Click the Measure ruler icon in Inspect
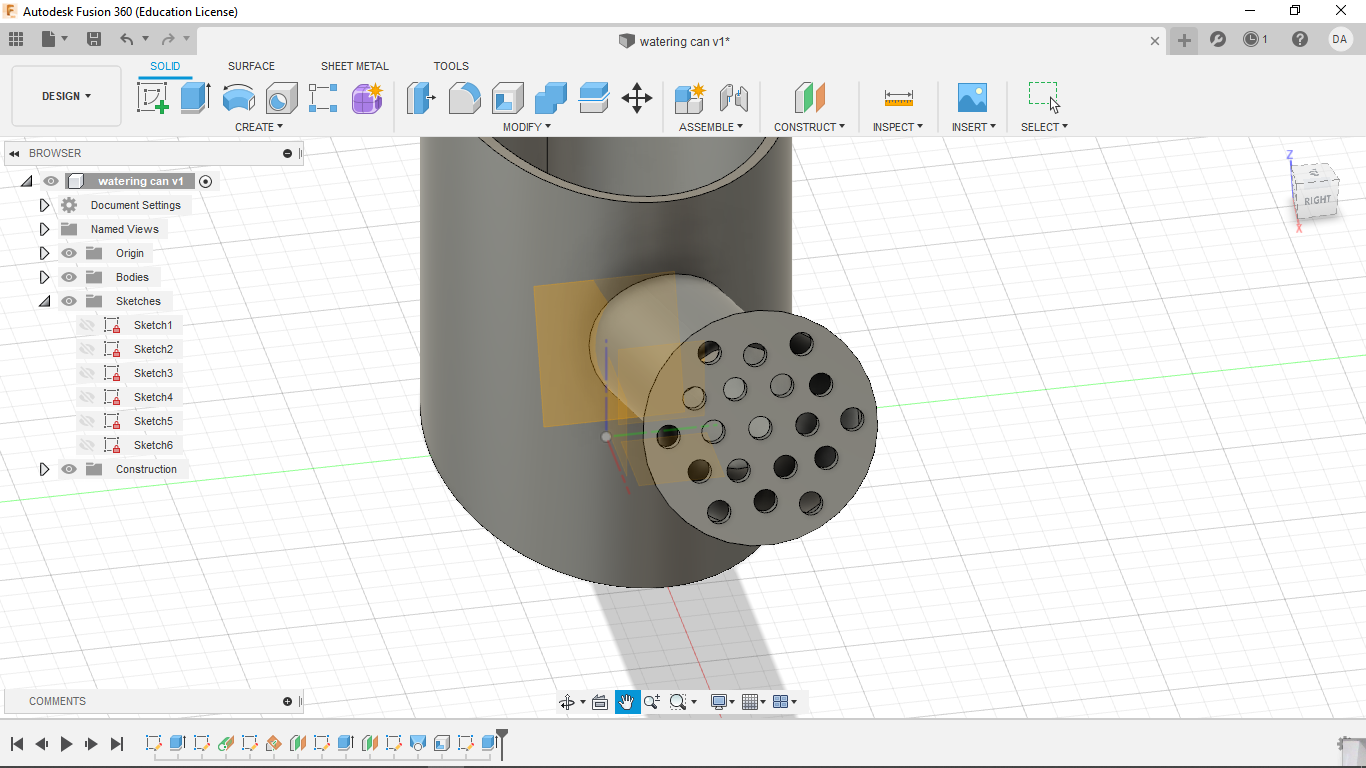1366x768 pixels. (x=898, y=98)
